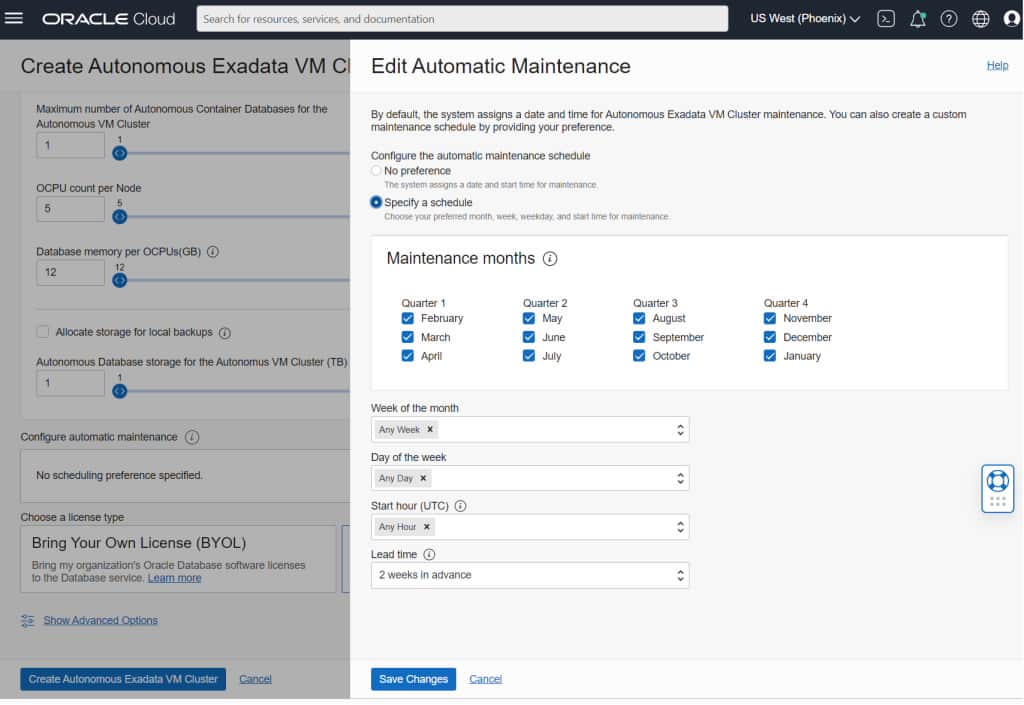This screenshot has width=1024, height=705.
Task: Open the language globe icon
Action: click(x=980, y=18)
